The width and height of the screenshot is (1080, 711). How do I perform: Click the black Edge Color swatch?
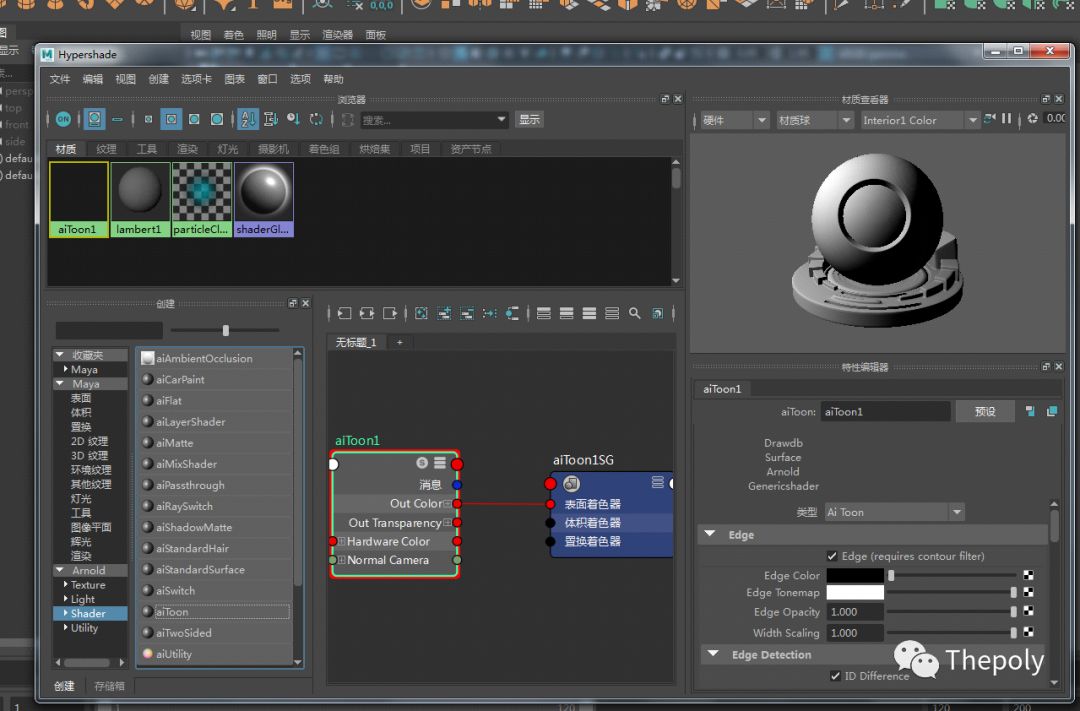[855, 576]
